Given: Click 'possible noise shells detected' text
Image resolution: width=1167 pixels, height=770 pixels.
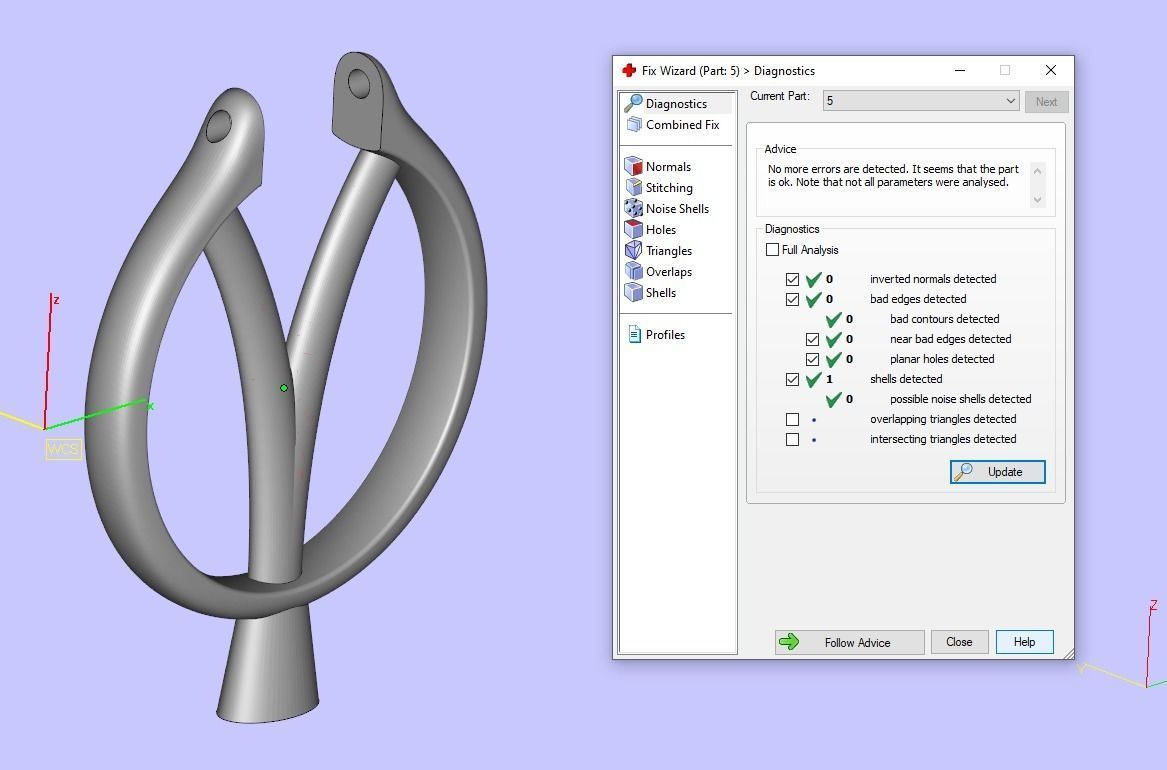Looking at the screenshot, I should pos(961,399).
